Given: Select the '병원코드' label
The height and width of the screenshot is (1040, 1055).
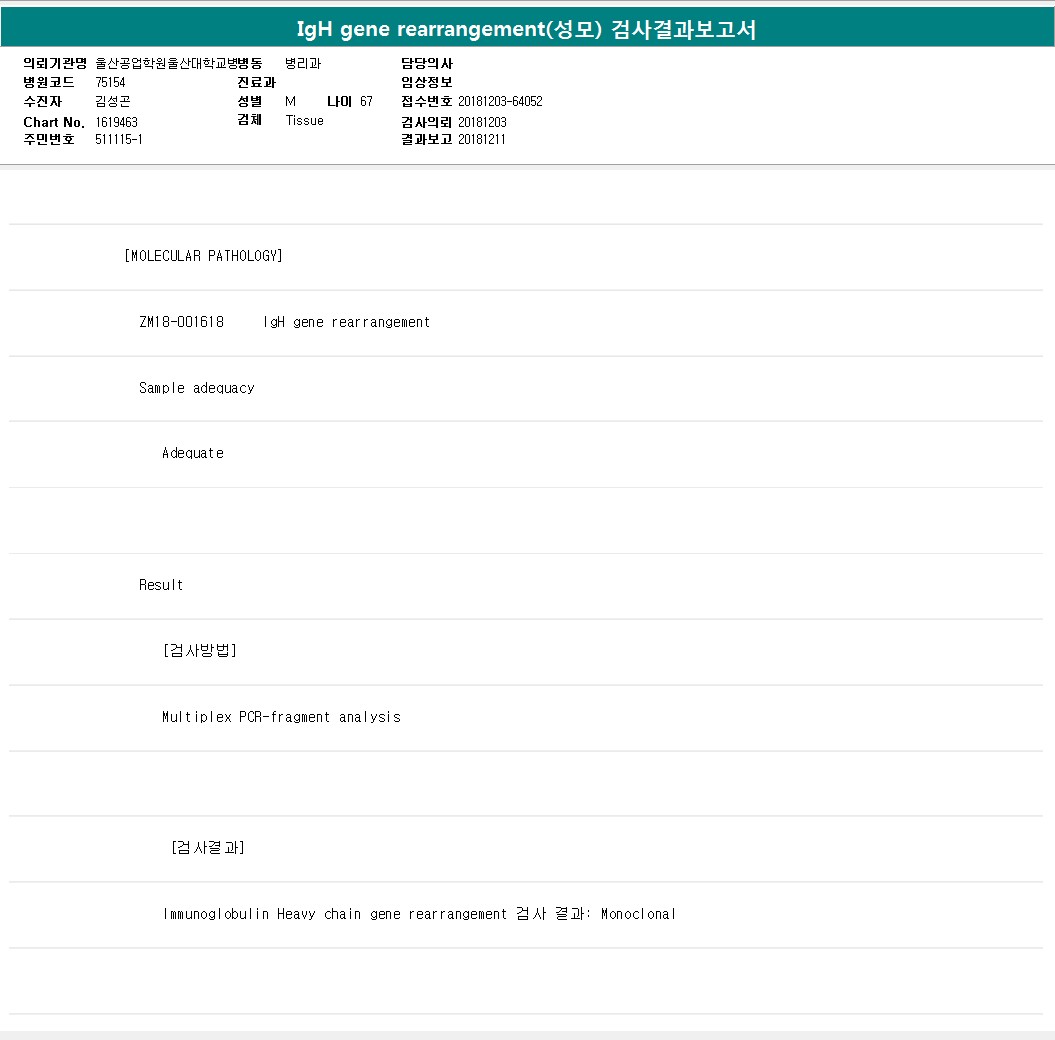Looking at the screenshot, I should click(x=48, y=82).
